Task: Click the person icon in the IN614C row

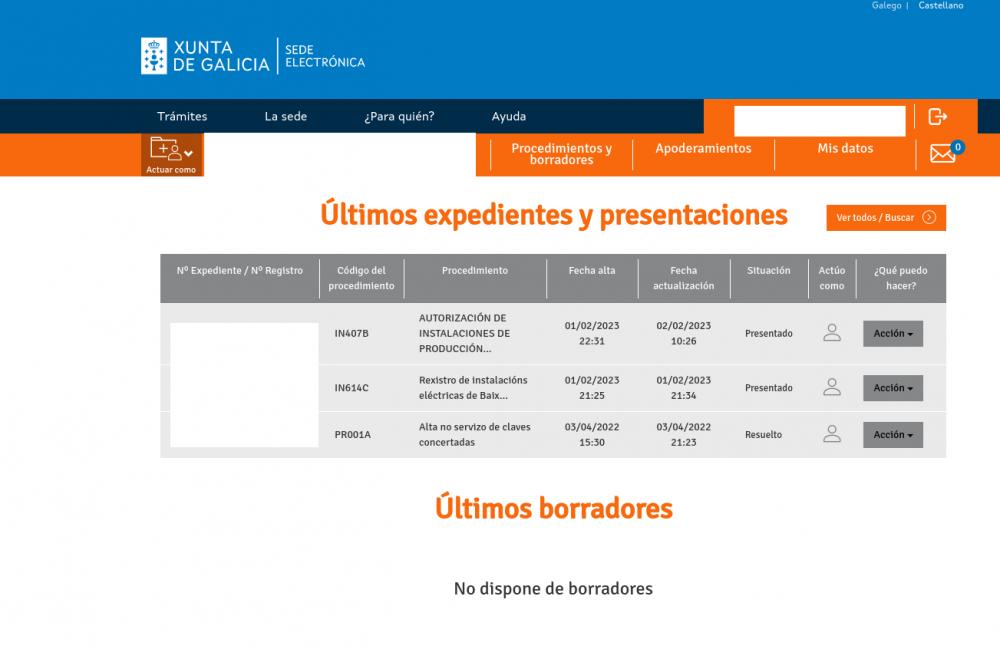Action: tap(832, 387)
